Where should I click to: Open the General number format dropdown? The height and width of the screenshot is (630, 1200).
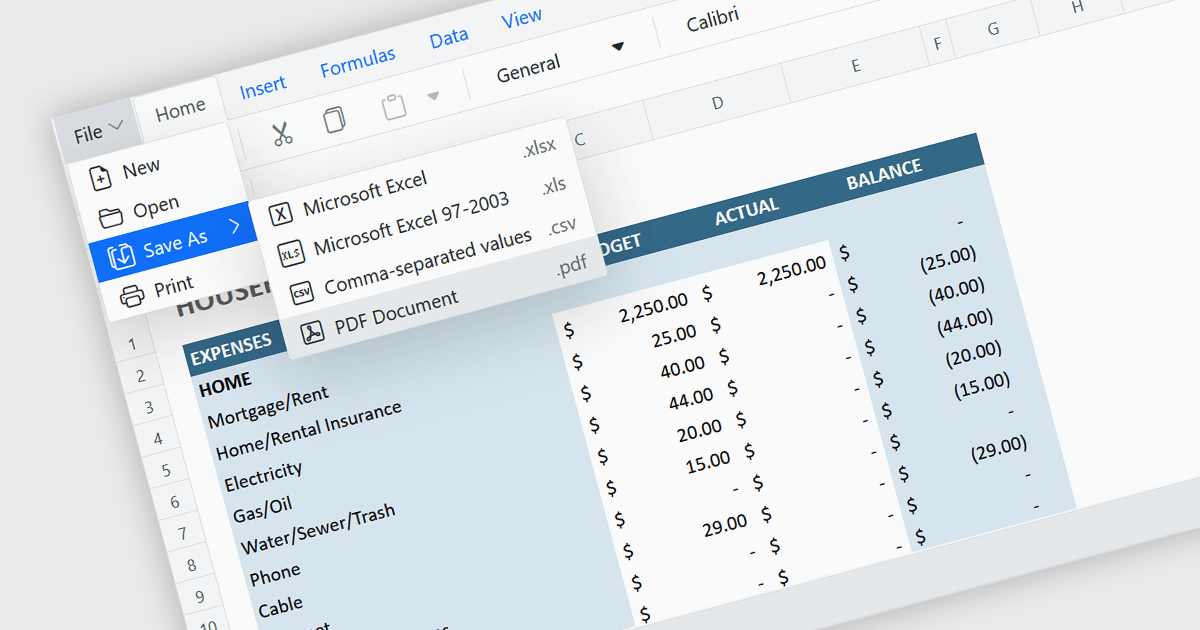pos(560,61)
